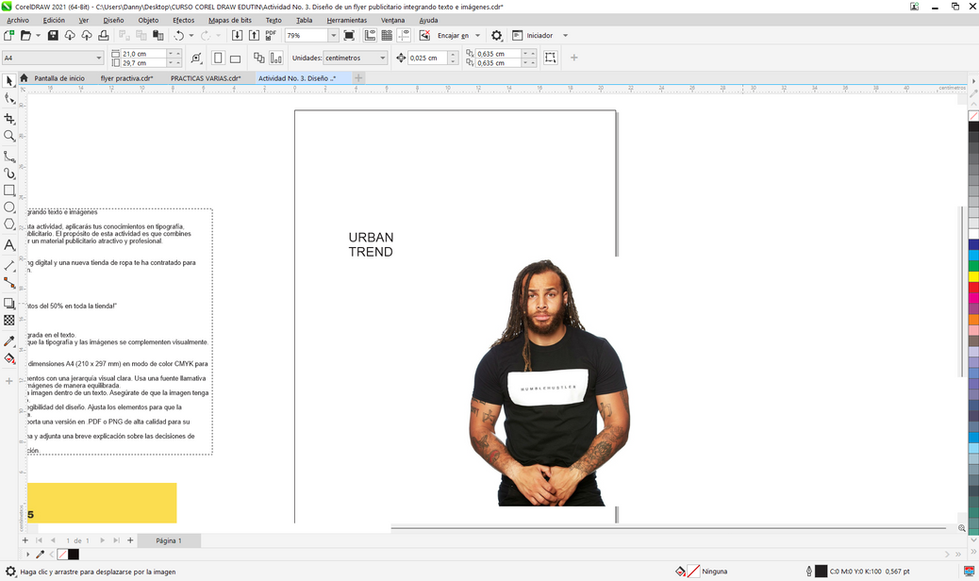Select the Shape edit tool
Viewport: 979px width, 581px height.
[x=9, y=99]
